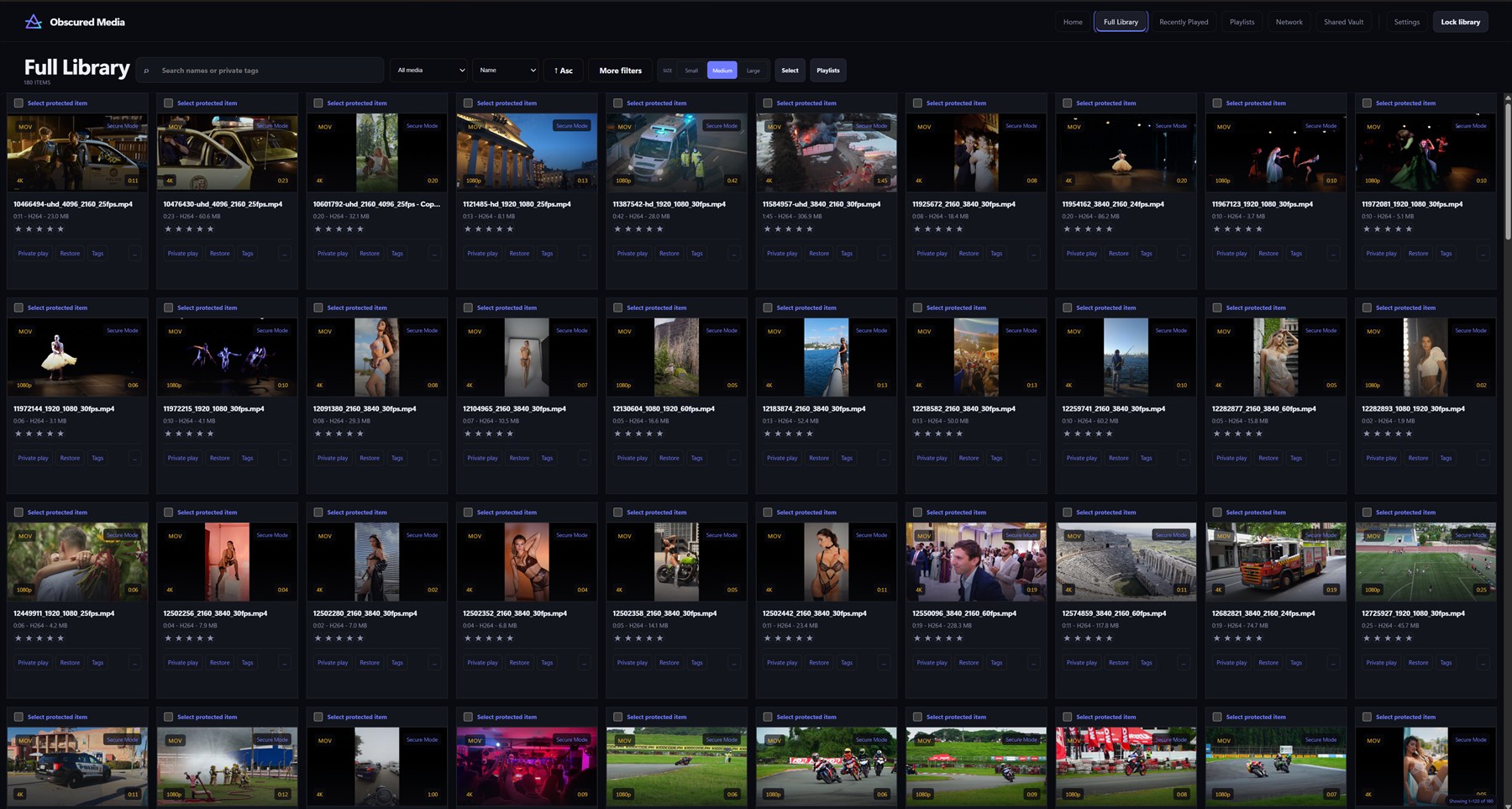Give 10476430-uhd video first star rating
1512x809 pixels.
(x=168, y=229)
